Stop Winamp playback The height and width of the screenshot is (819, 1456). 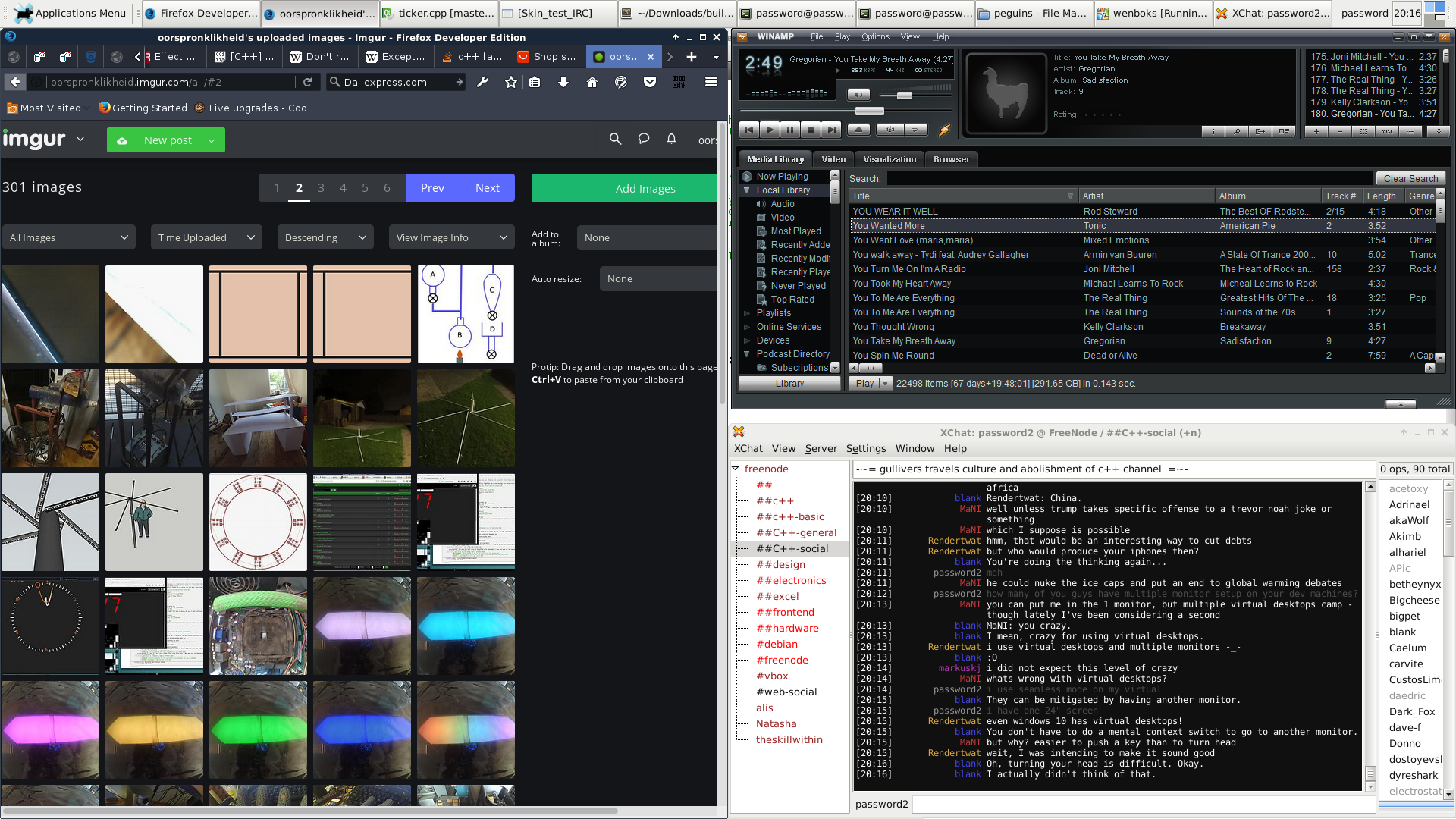pos(811,130)
